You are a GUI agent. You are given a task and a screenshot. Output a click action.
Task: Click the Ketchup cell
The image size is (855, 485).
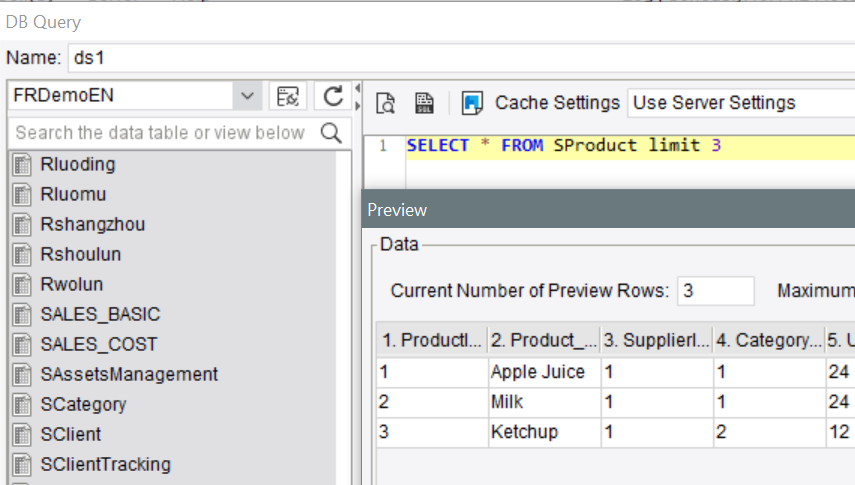(x=544, y=432)
